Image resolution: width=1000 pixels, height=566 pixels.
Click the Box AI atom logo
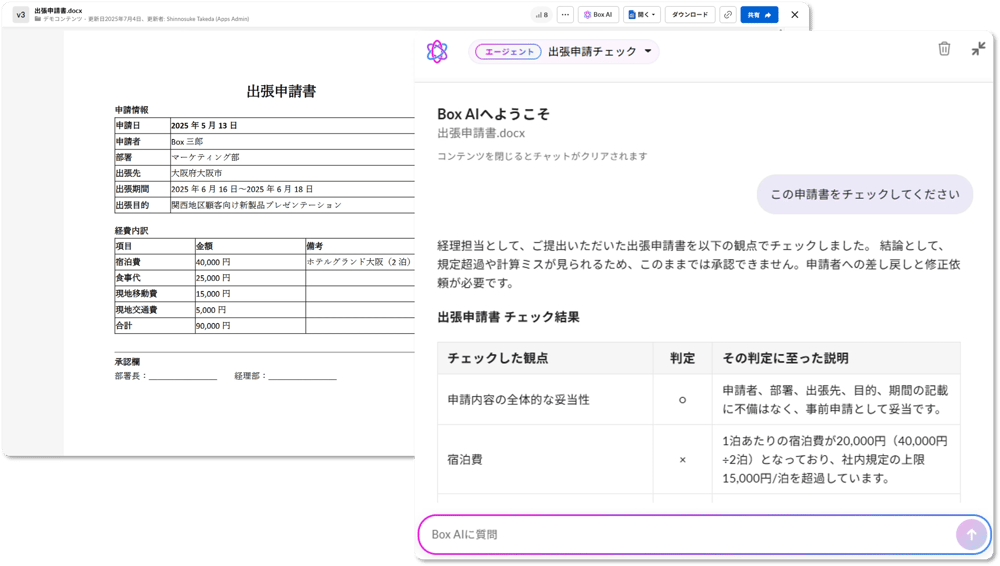pyautogui.click(x=438, y=52)
